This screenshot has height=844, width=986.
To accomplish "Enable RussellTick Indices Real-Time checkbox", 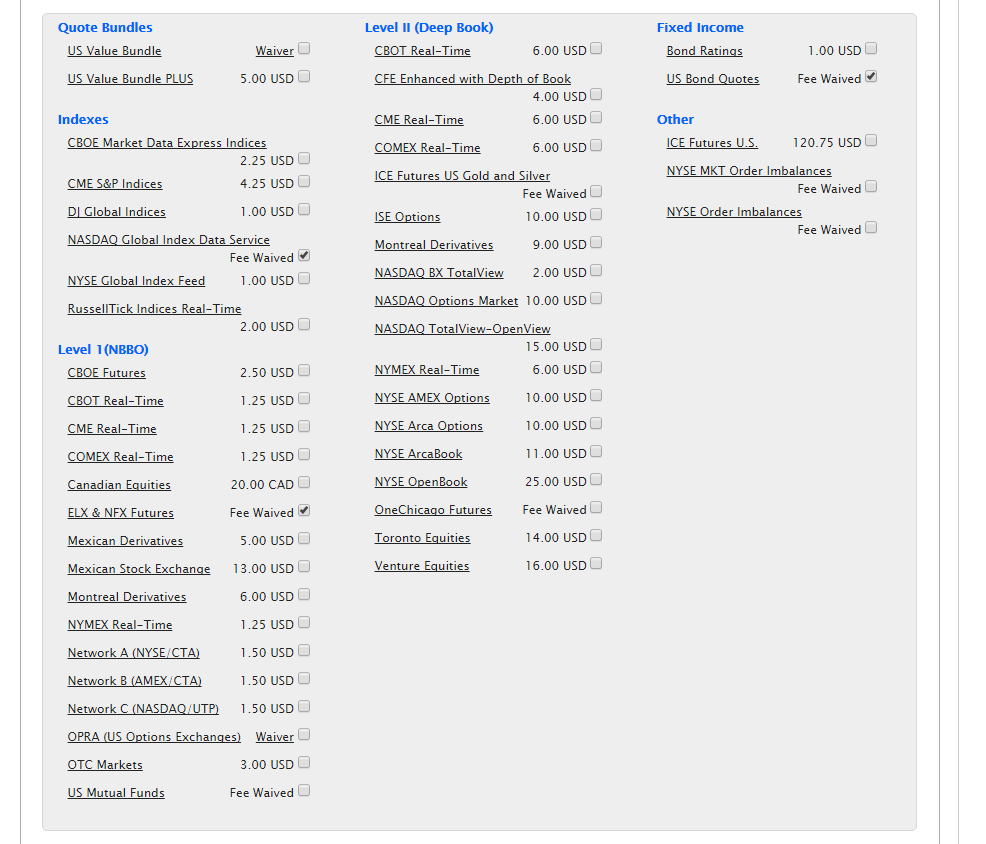I will [304, 325].
